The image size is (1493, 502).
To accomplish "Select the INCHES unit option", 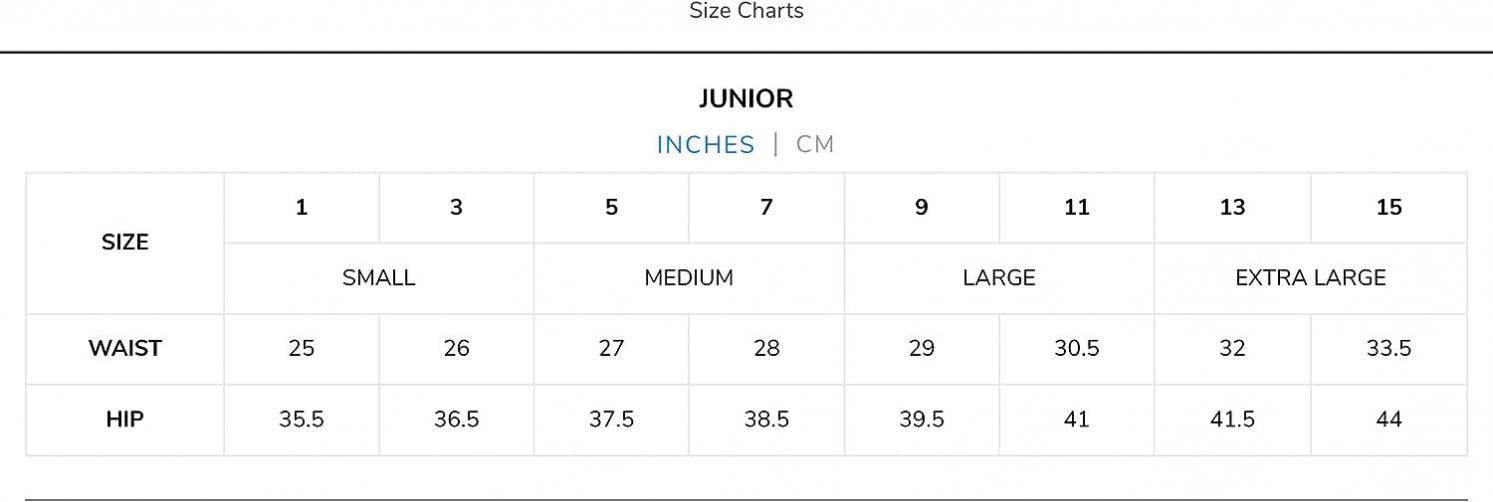I will (x=705, y=144).
